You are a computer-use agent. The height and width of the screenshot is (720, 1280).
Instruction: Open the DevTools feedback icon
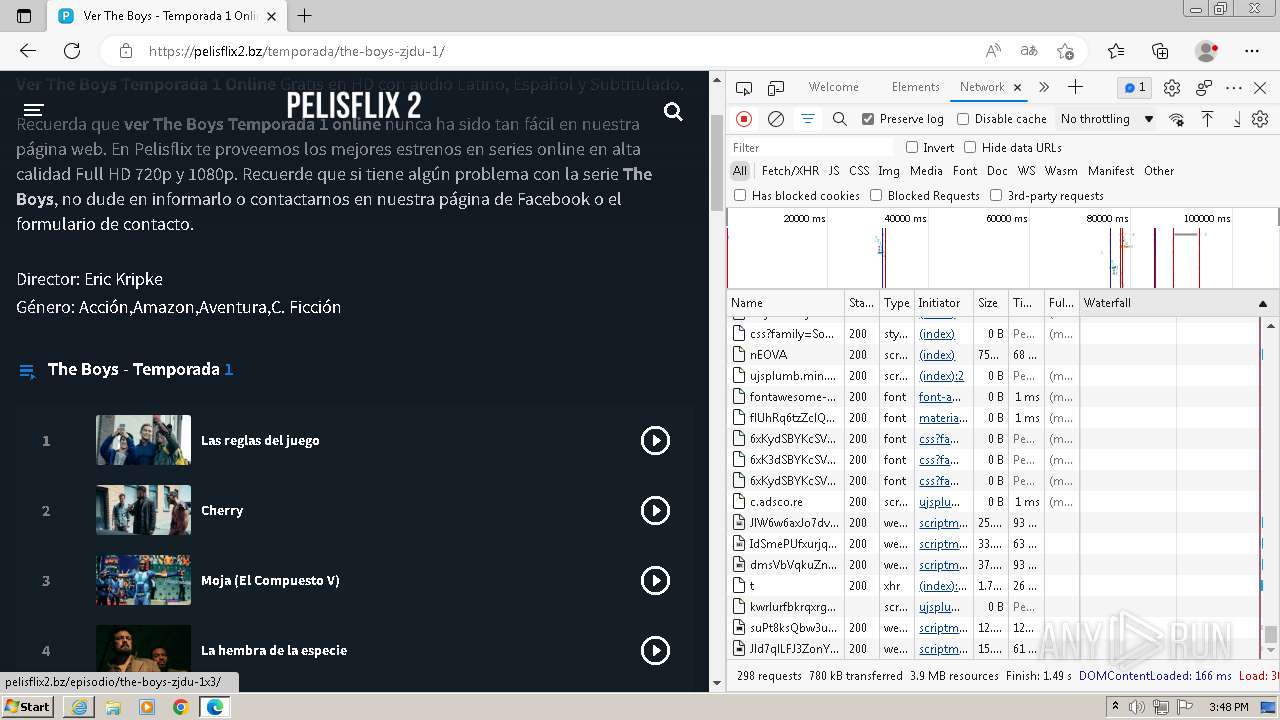[x=1204, y=88]
